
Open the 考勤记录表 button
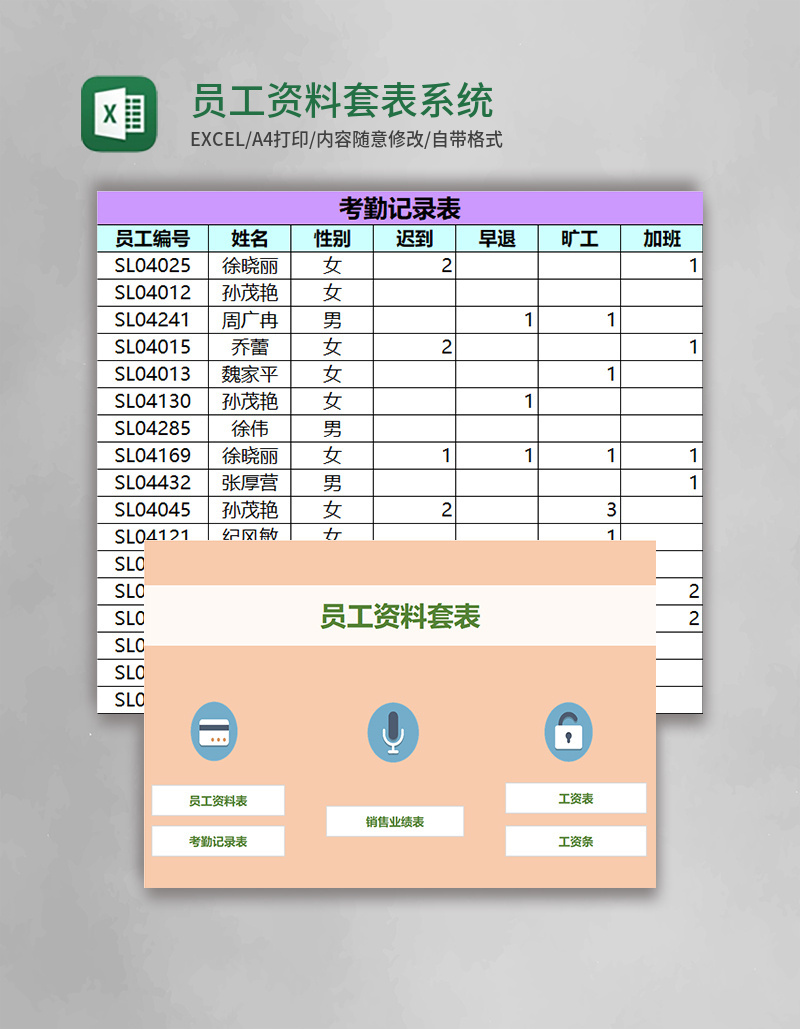216,841
